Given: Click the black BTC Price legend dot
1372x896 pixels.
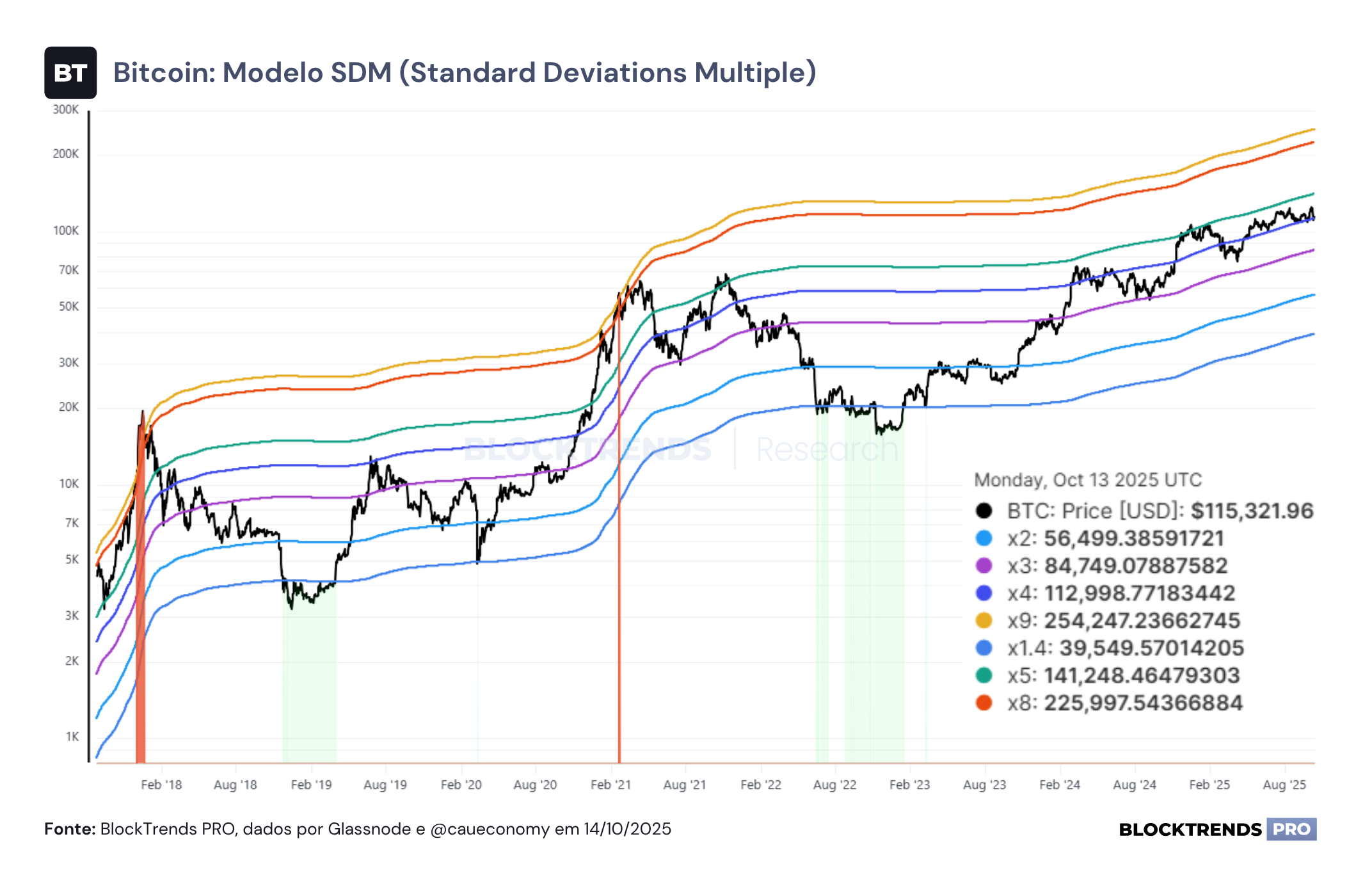Looking at the screenshot, I should pos(984,511).
